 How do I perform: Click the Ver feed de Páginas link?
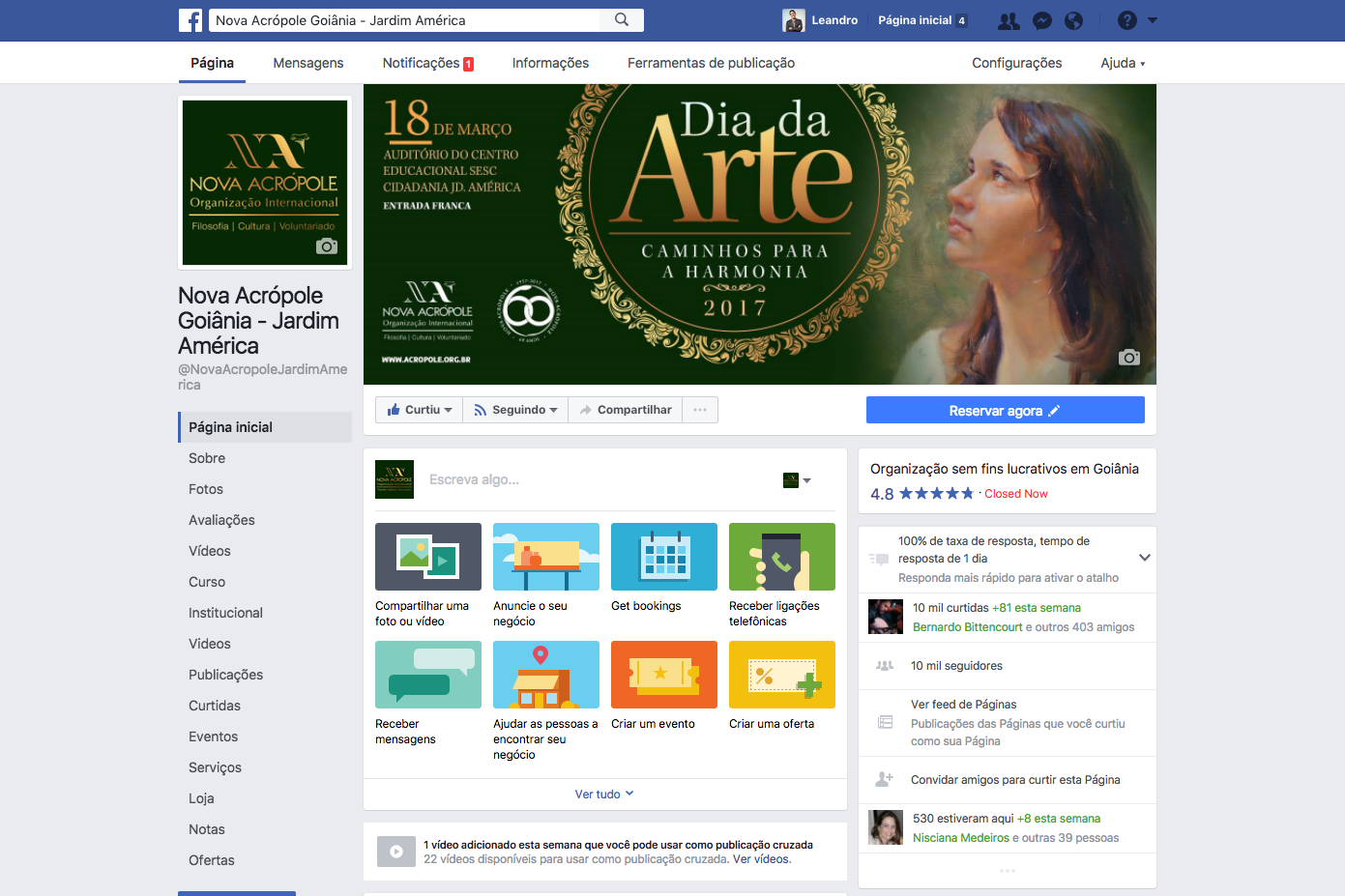pyautogui.click(x=963, y=705)
